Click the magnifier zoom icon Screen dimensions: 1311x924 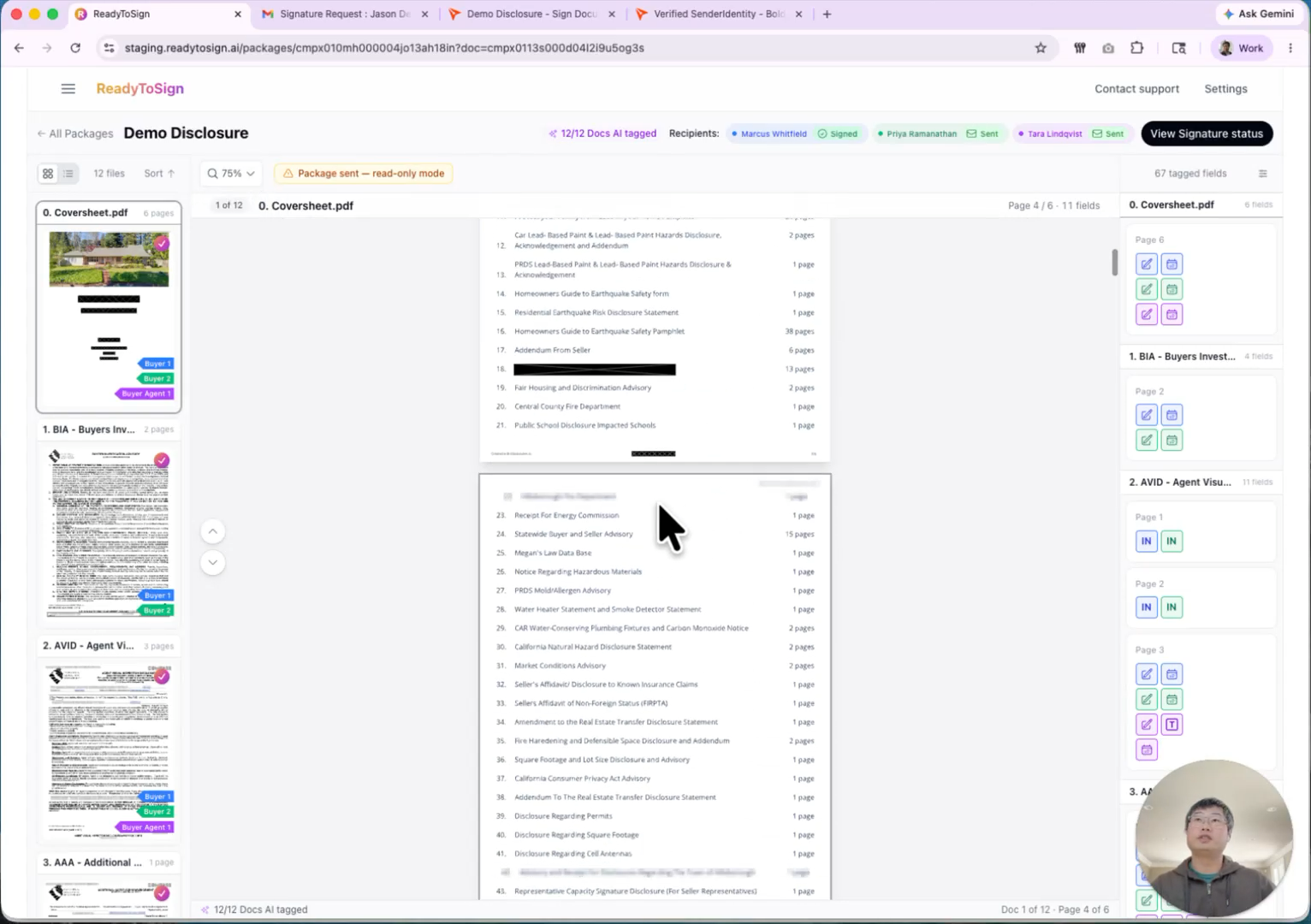[x=213, y=174]
